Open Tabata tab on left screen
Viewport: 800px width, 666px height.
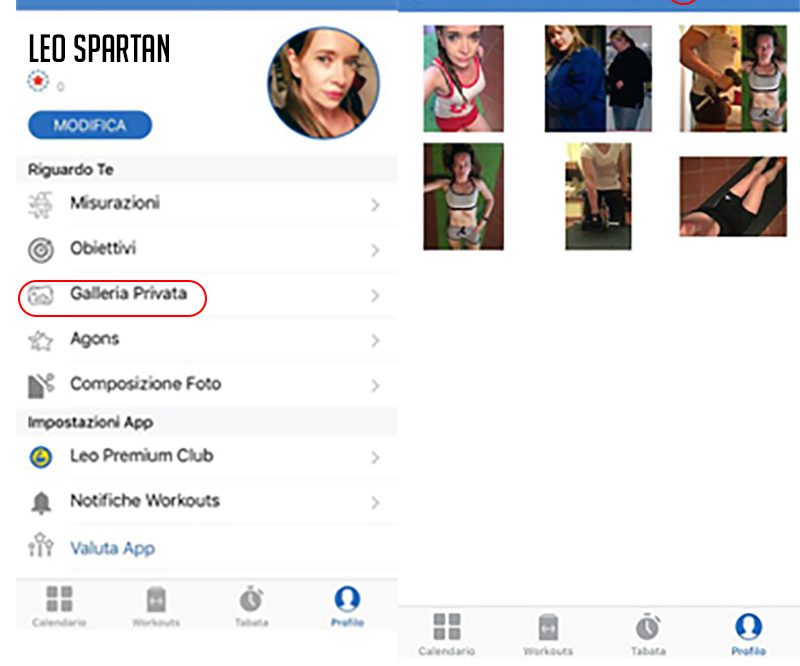click(x=252, y=606)
